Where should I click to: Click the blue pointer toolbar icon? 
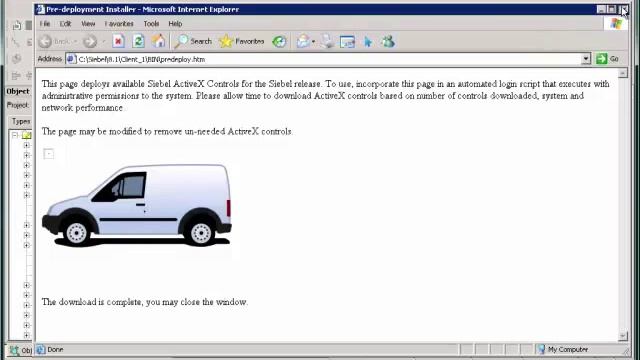click(x=368, y=41)
